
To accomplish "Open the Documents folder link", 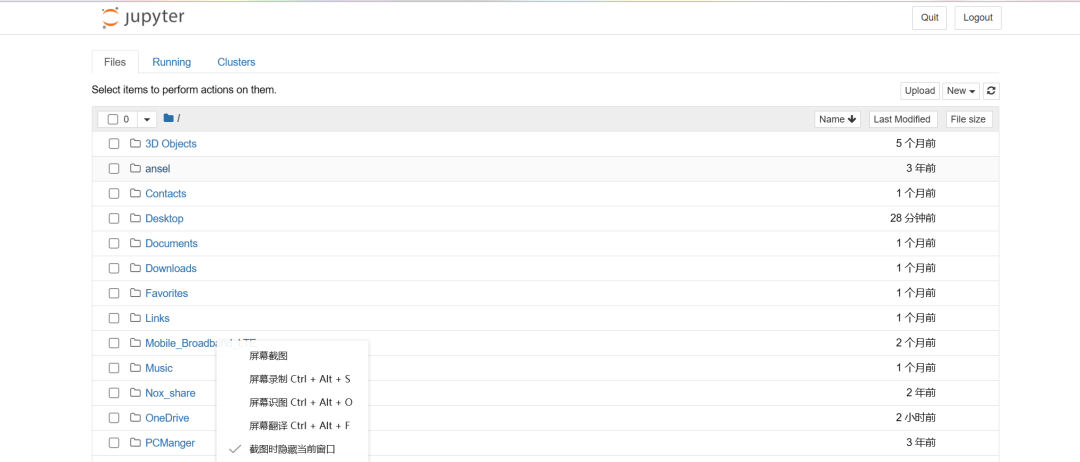I will point(172,244).
